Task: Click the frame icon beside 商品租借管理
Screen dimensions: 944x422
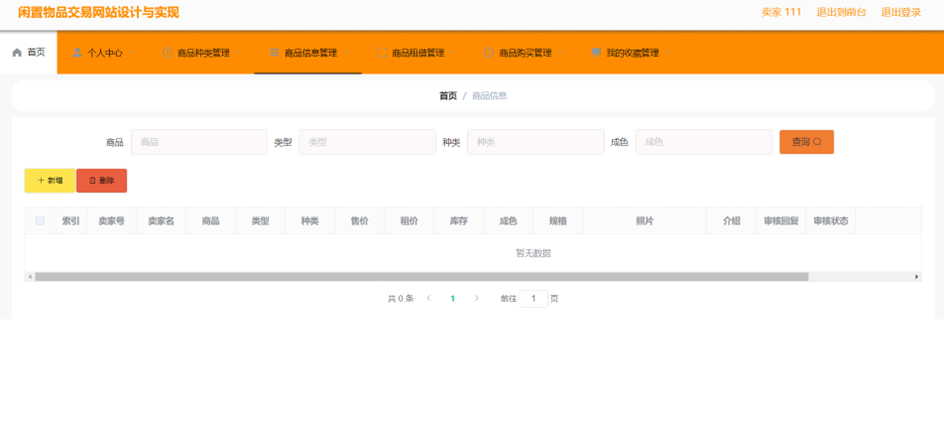Action: [x=381, y=52]
